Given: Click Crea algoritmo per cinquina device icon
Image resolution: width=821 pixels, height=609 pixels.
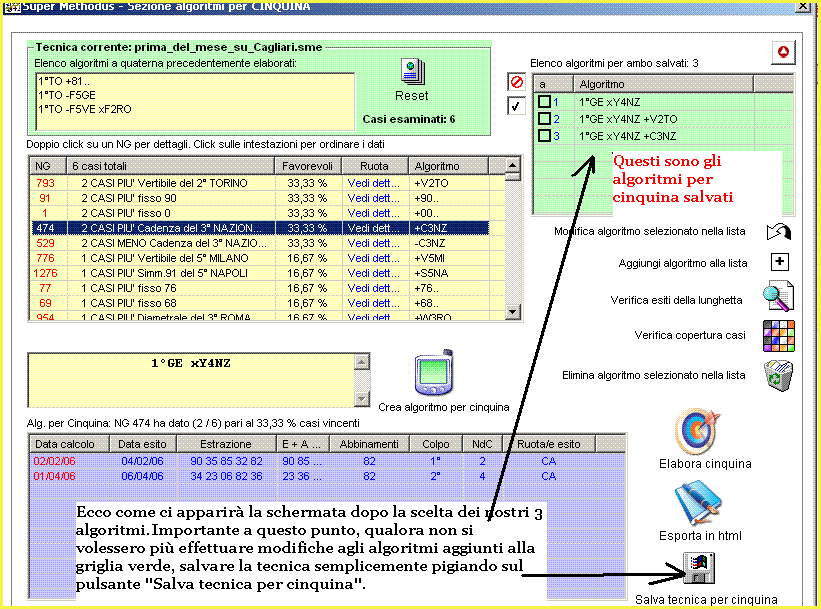Looking at the screenshot, I should (434, 373).
